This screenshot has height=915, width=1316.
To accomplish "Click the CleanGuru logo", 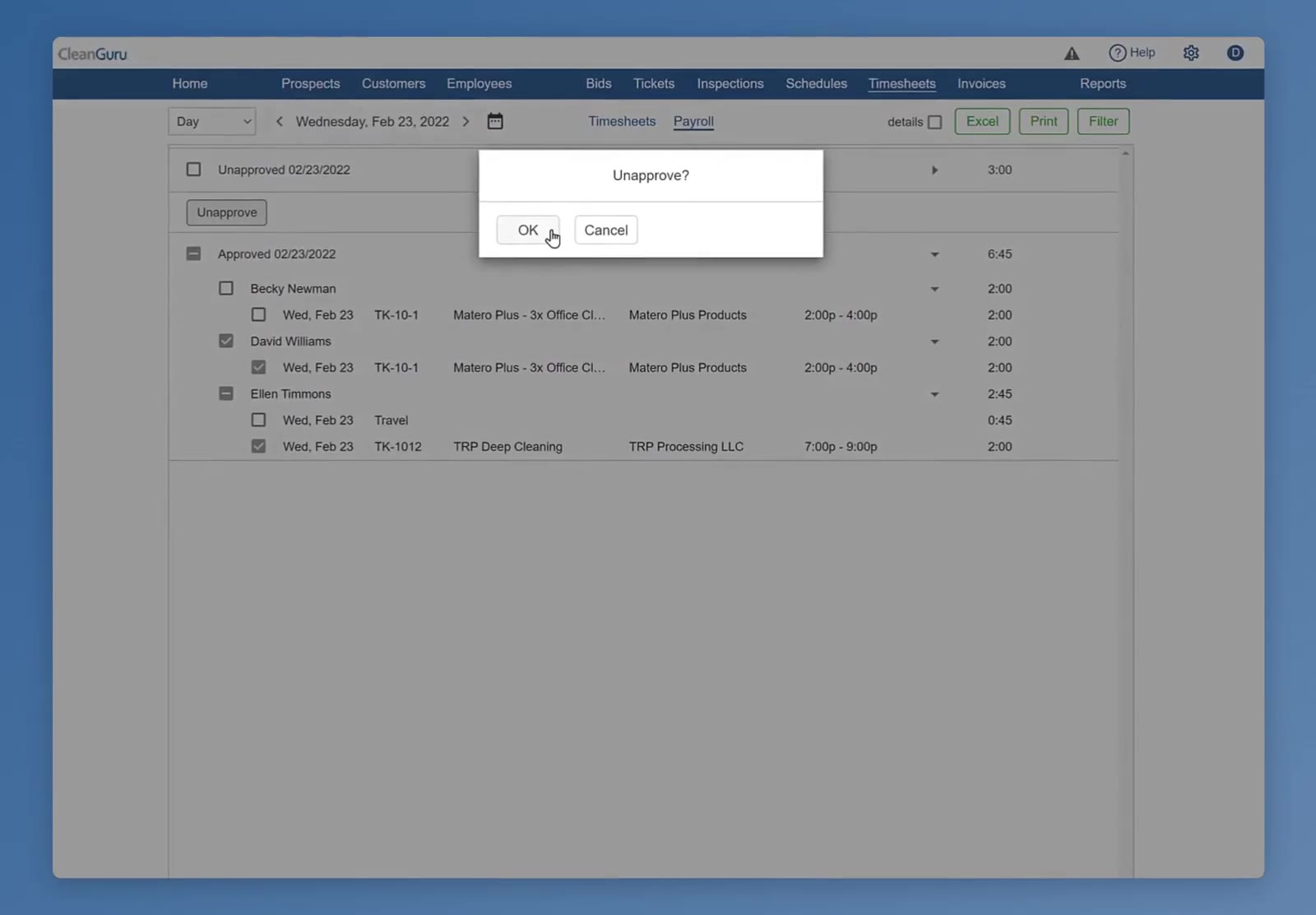I will 92,53.
